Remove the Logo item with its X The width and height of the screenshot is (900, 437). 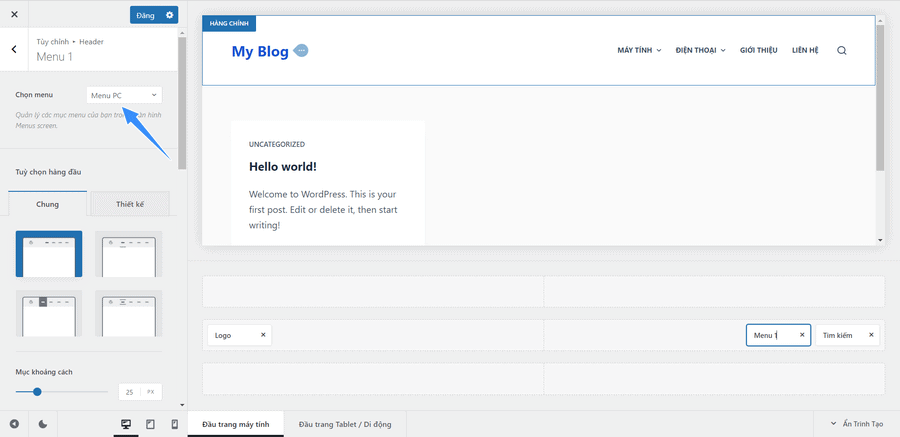[263, 335]
